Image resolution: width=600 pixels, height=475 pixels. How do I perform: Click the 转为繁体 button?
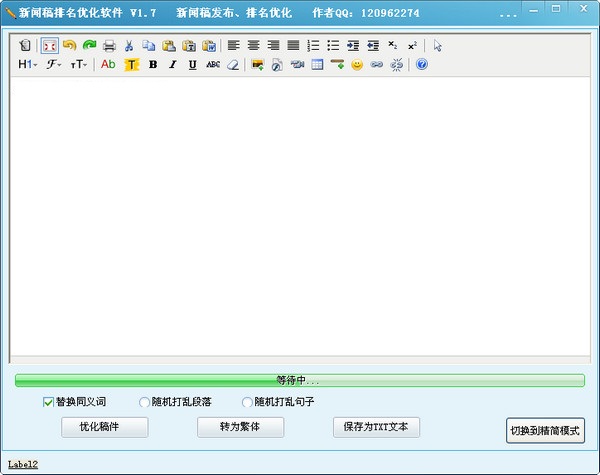click(x=240, y=427)
